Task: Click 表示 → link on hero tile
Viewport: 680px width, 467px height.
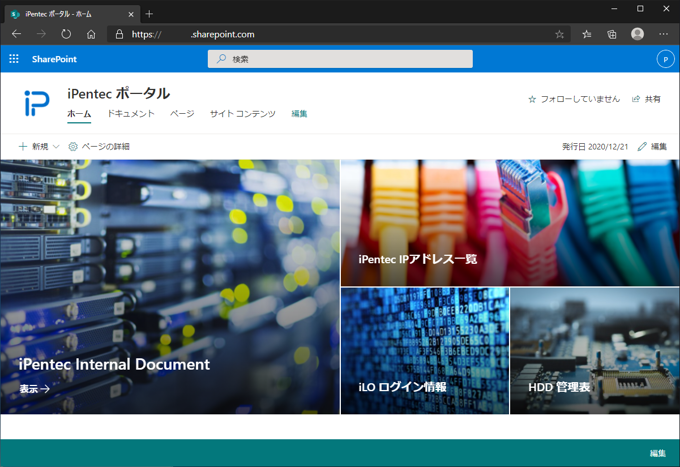Action: click(34, 389)
